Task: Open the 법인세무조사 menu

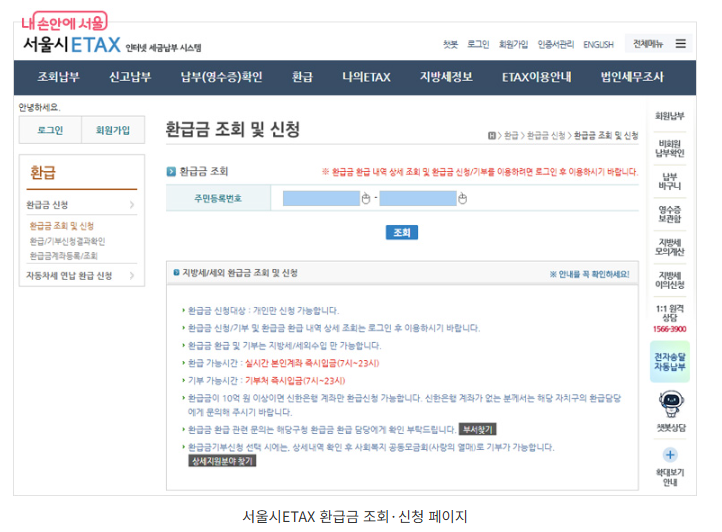Action: (x=632, y=77)
